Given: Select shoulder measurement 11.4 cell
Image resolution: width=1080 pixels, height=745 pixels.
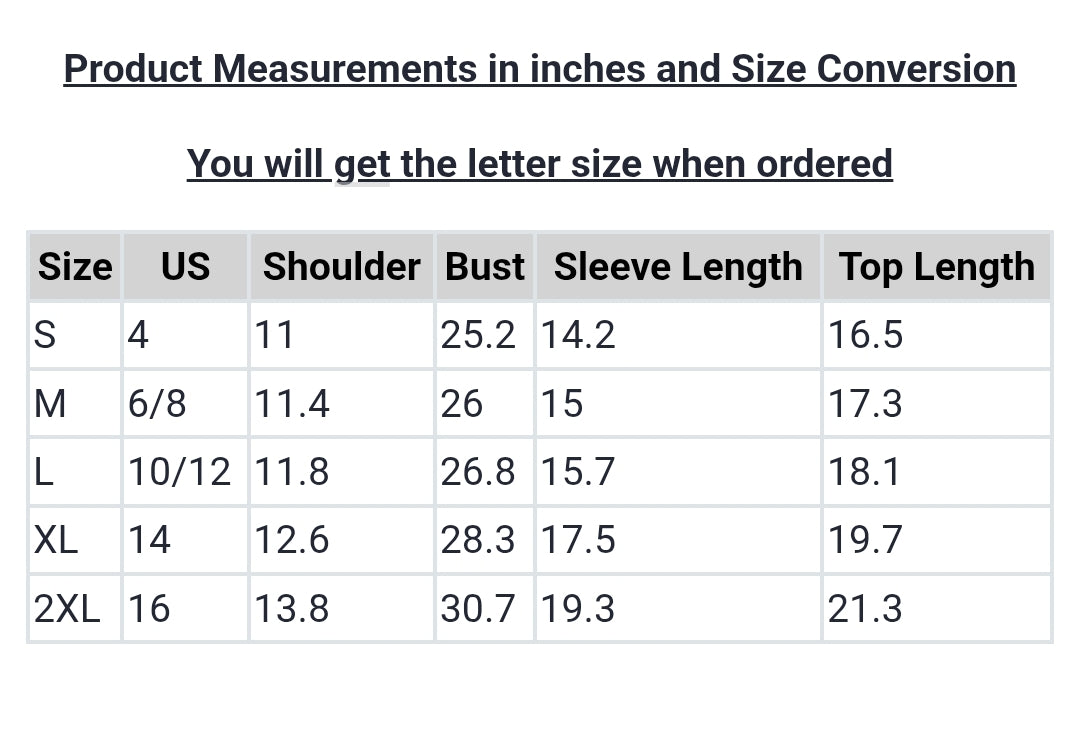Looking at the screenshot, I should tap(292, 404).
